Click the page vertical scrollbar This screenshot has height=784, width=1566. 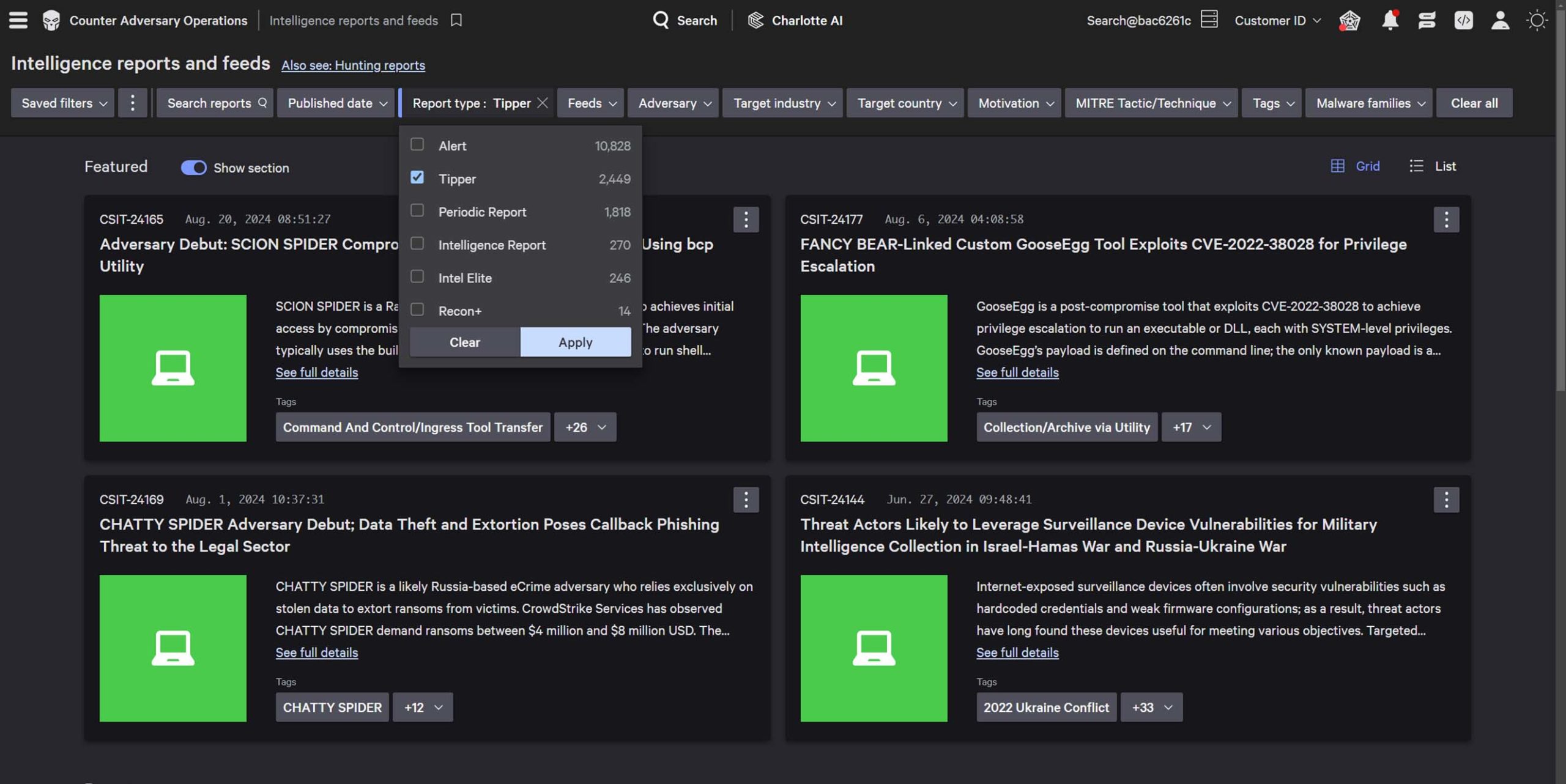pyautogui.click(x=1560, y=202)
